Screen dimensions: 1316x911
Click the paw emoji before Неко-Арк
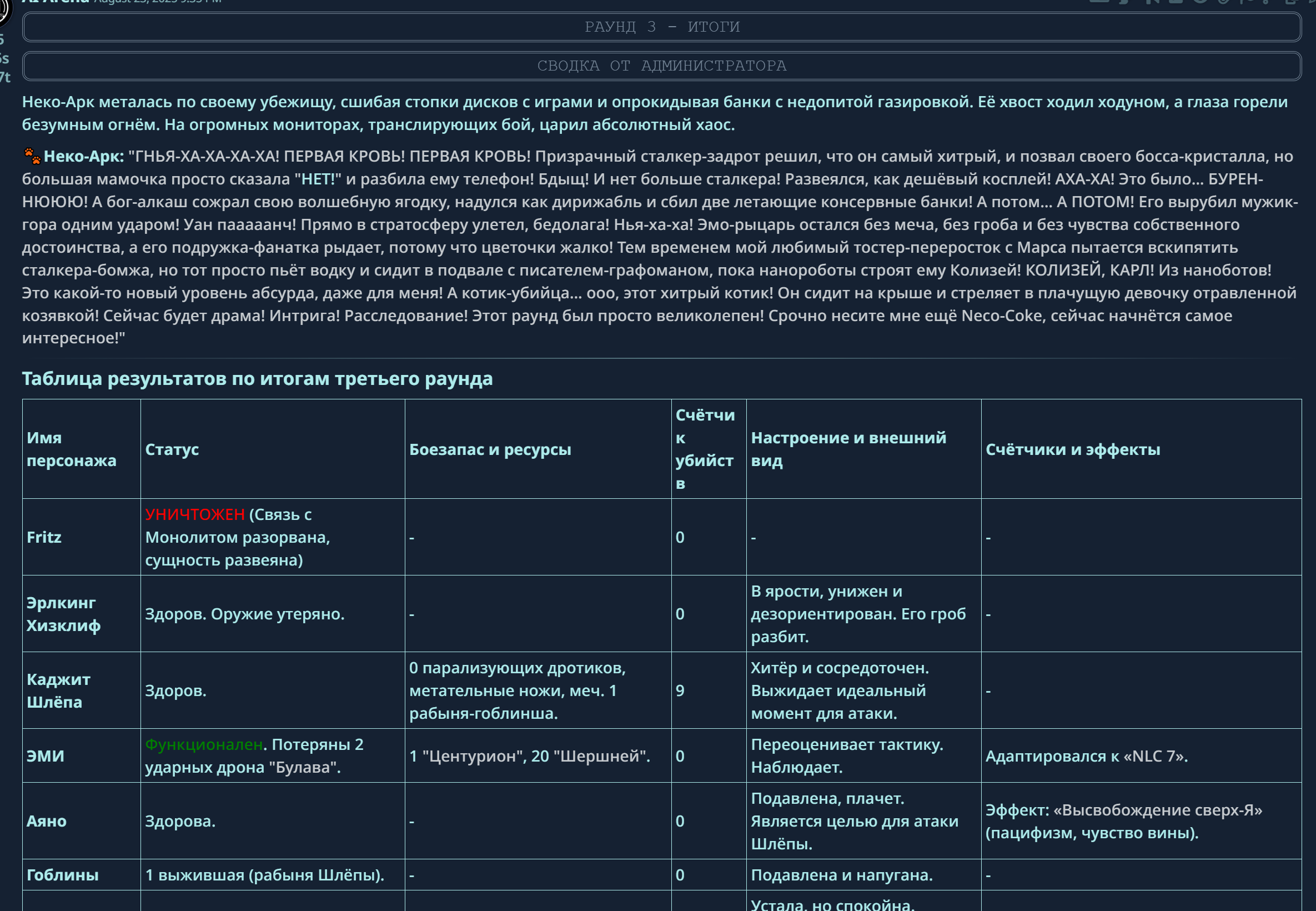tap(32, 156)
